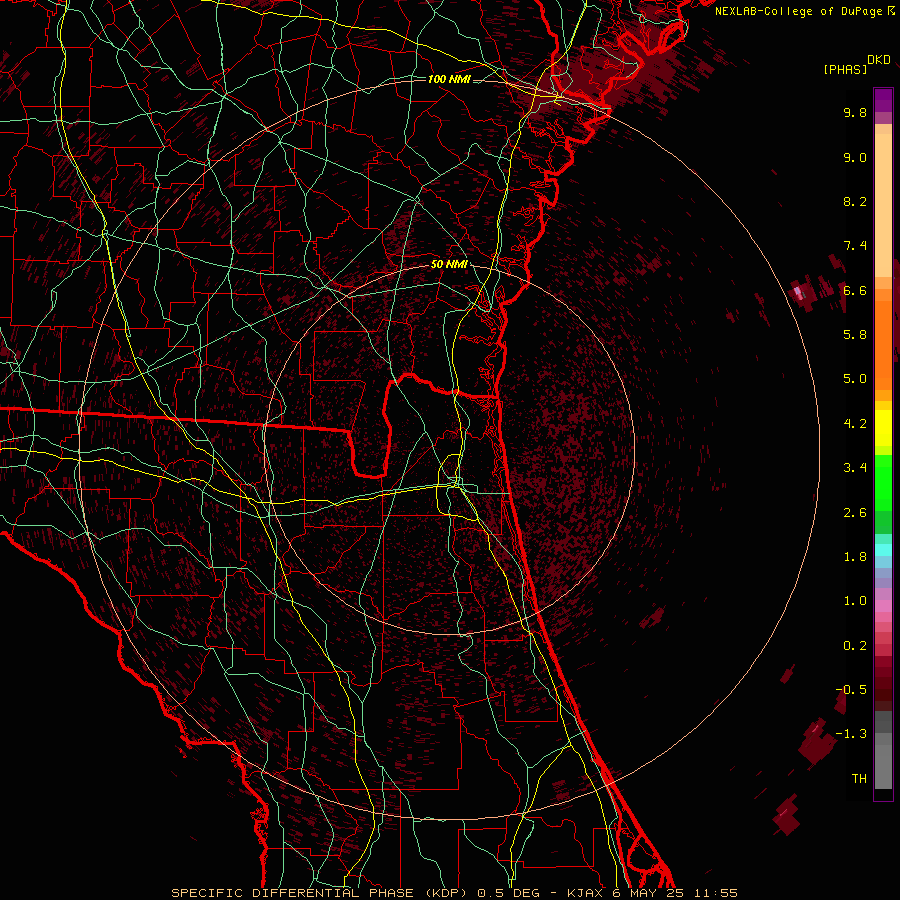900x900 pixels.
Task: Click the 1.0 value on the color scale
Action: tap(855, 601)
